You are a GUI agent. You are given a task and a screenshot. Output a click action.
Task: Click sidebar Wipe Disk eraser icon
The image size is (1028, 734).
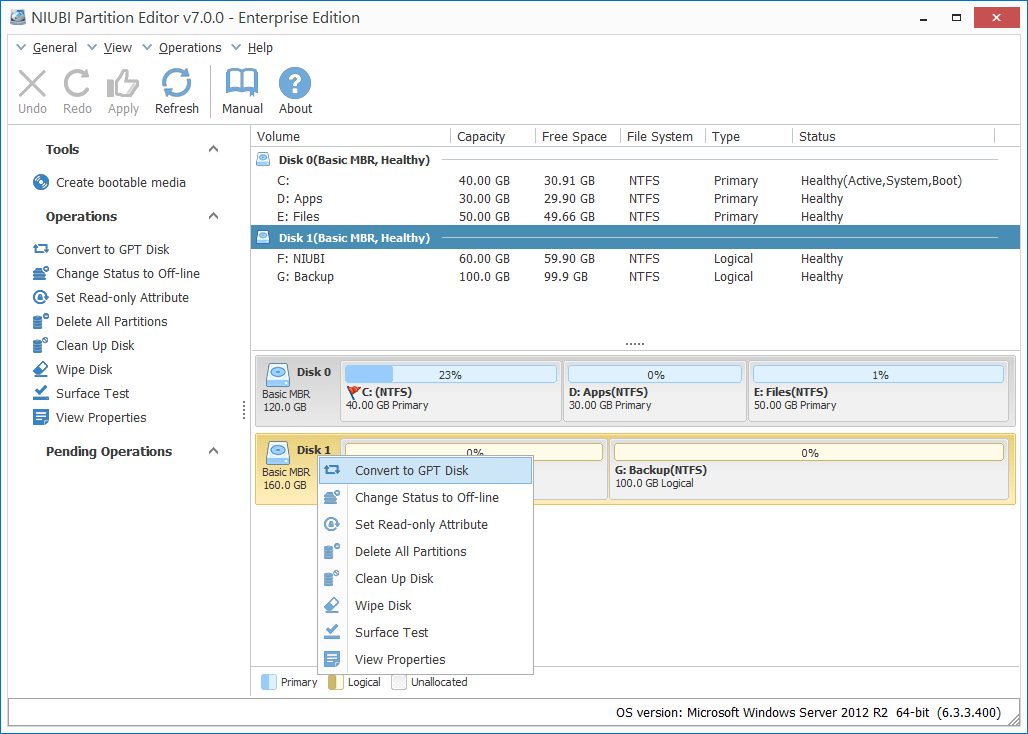click(x=41, y=370)
